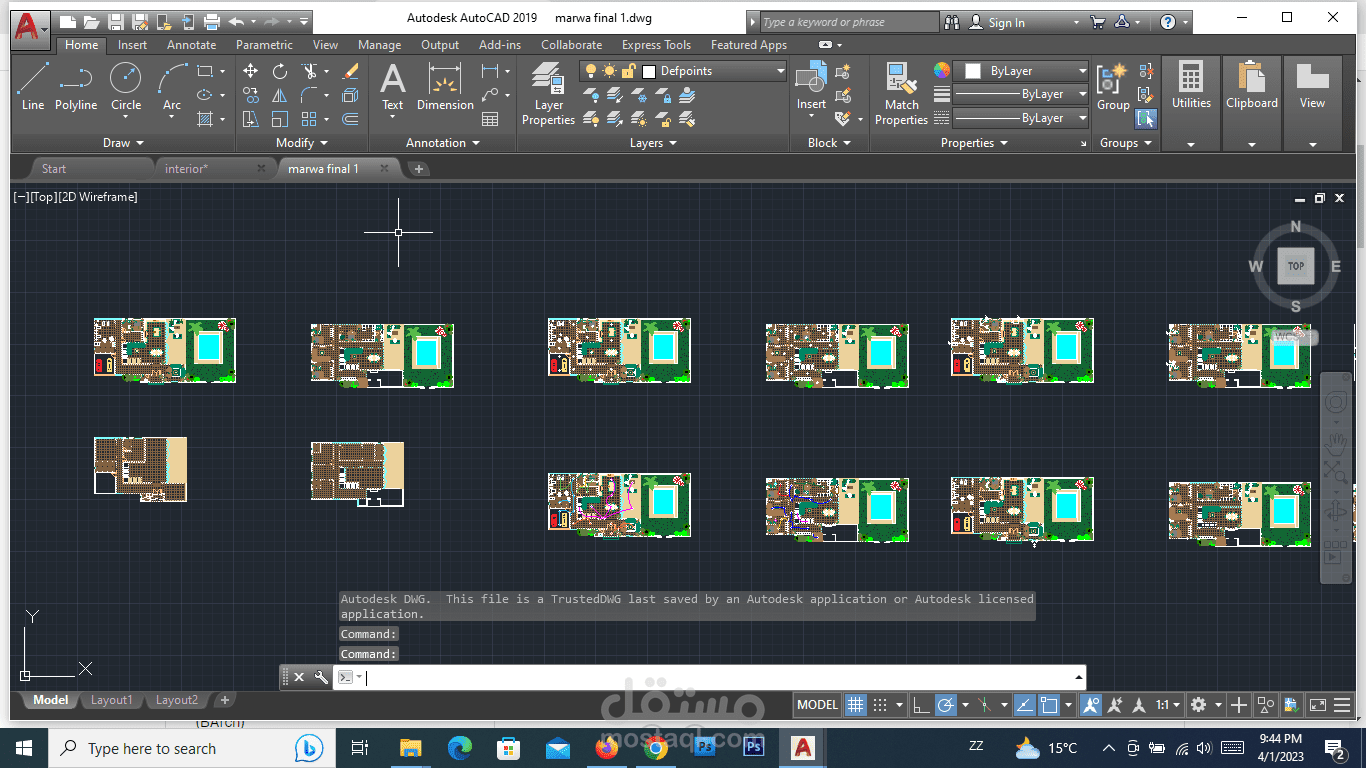Toggle the drawing grid display in status bar
Image resolution: width=1366 pixels, height=768 pixels.
point(855,704)
